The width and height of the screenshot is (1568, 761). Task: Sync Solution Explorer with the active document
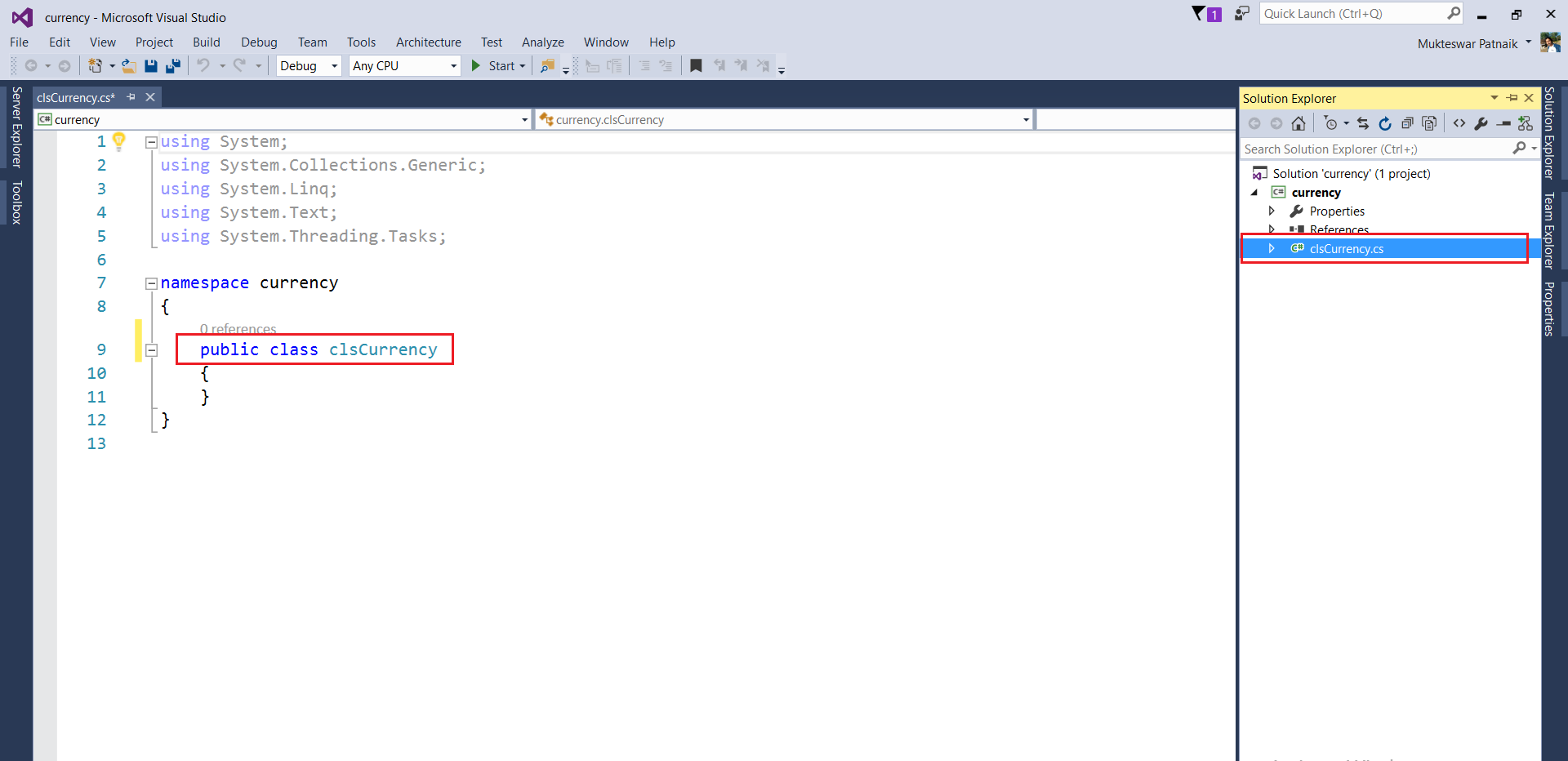(x=1363, y=123)
